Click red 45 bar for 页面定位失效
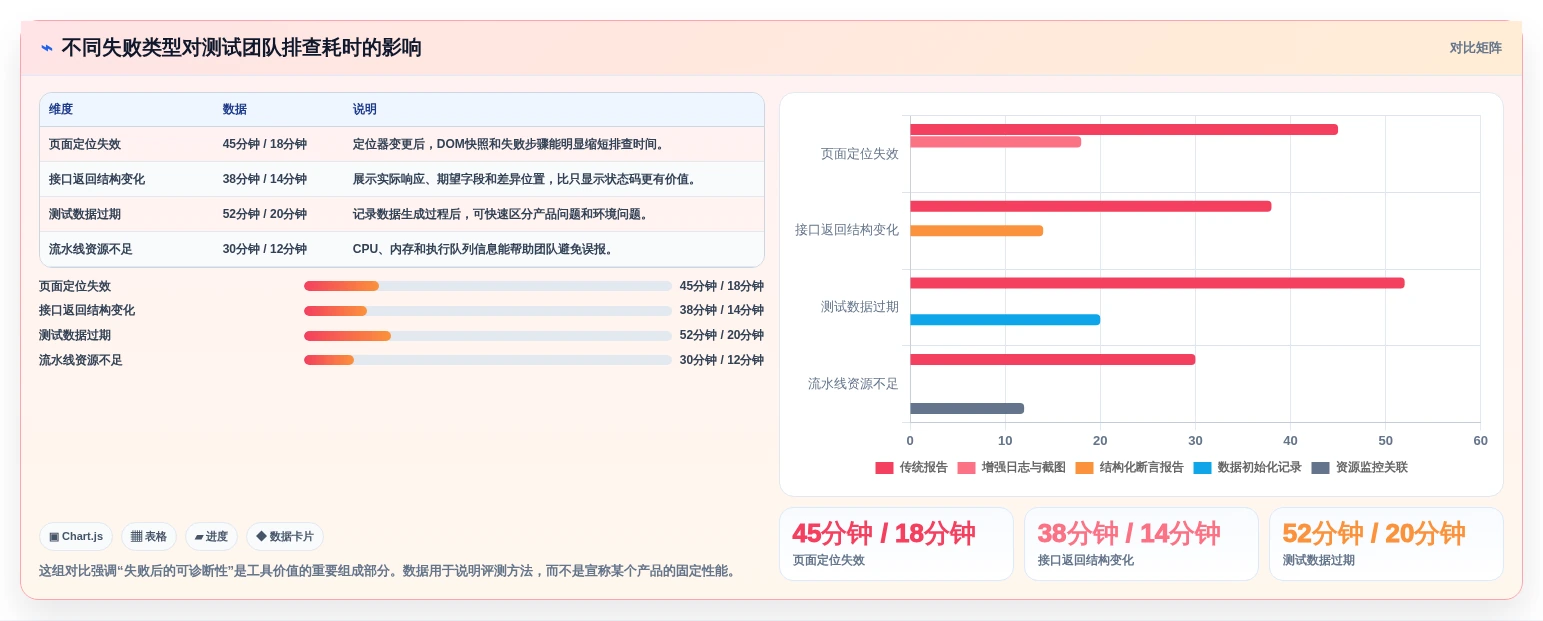 coord(1124,130)
